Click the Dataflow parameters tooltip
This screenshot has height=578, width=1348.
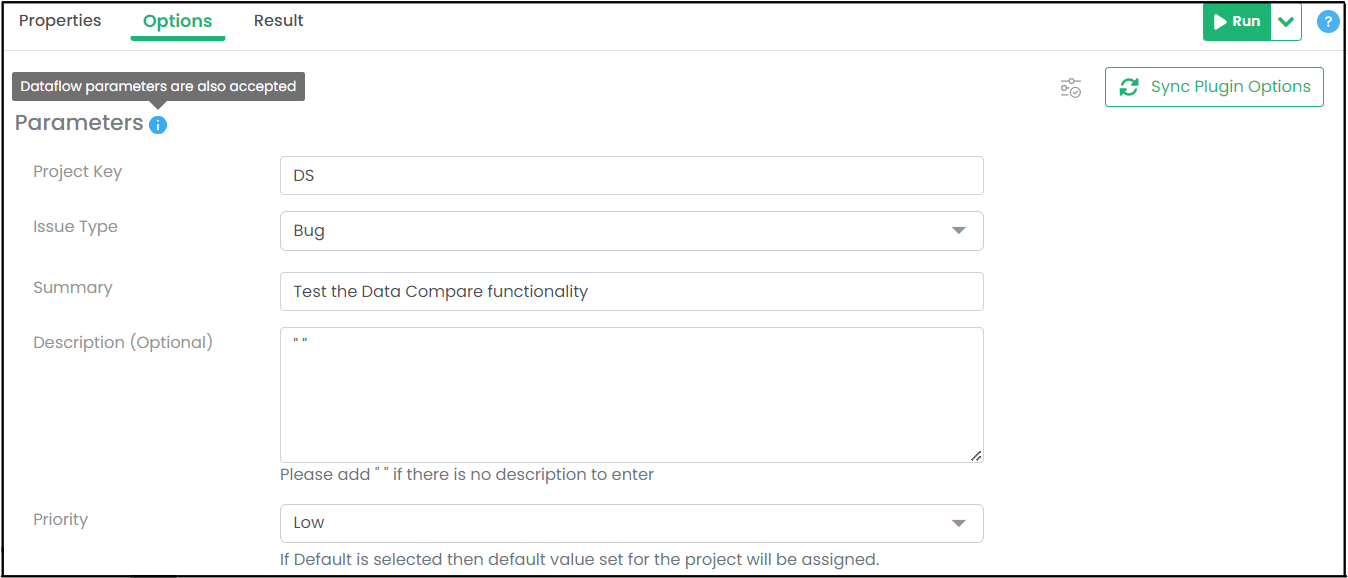pos(158,87)
